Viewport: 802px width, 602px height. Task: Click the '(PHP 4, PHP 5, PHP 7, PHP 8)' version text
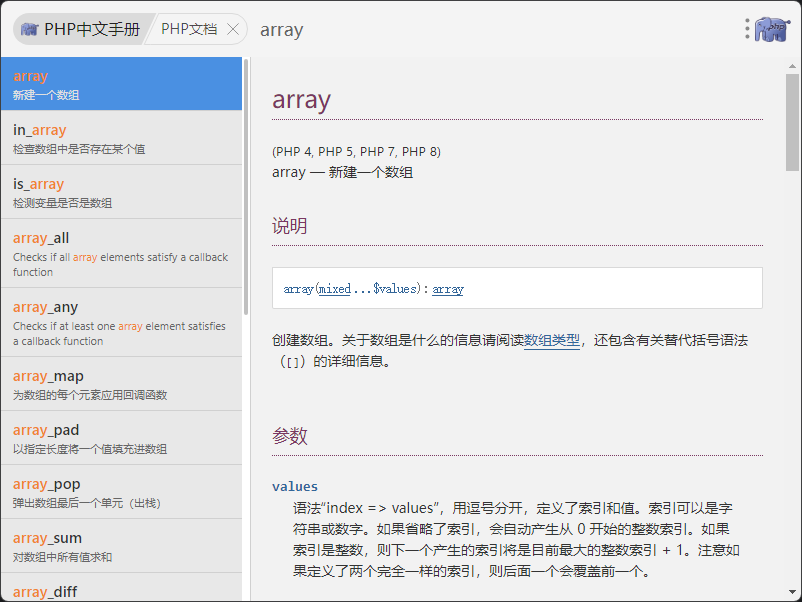coord(357,152)
